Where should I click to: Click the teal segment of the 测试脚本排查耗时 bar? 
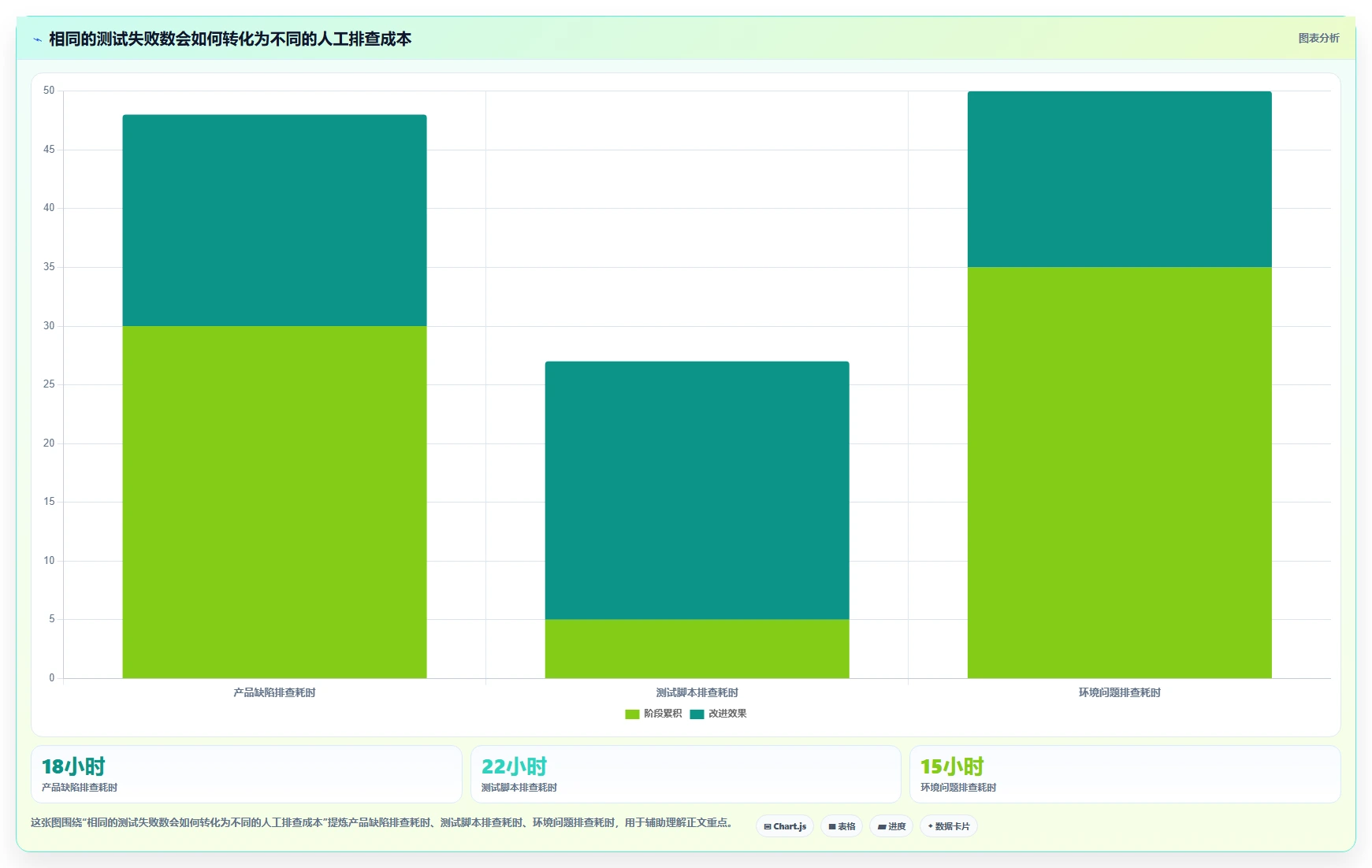click(697, 491)
